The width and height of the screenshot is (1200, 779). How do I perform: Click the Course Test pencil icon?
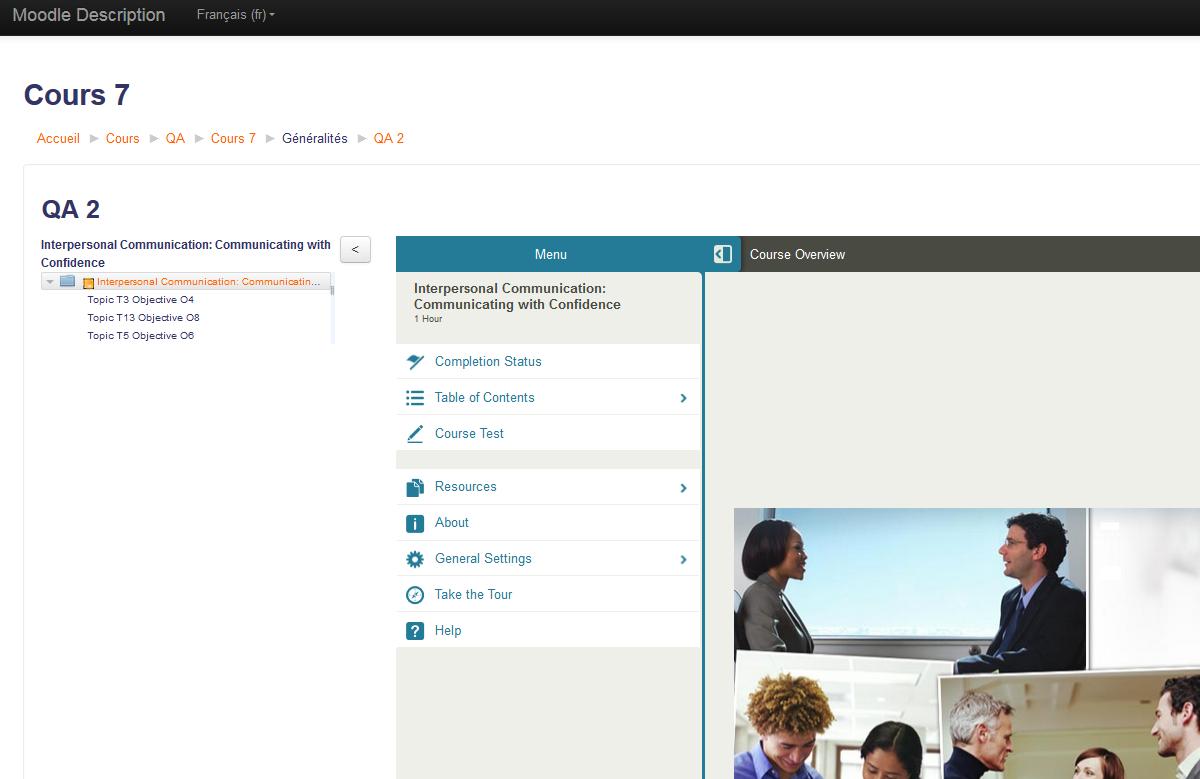(415, 433)
